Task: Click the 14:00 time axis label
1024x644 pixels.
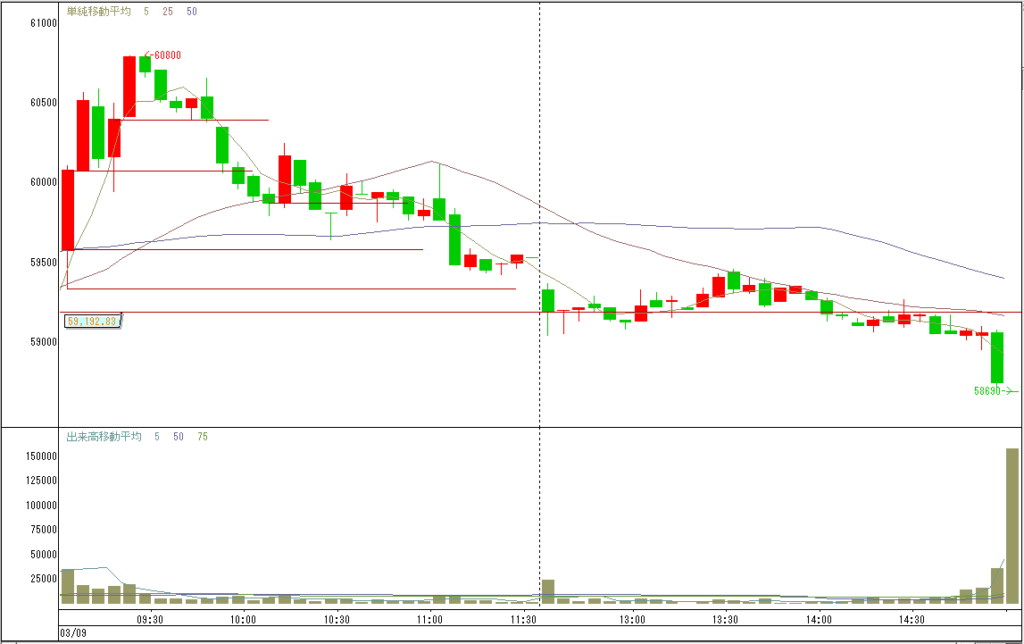Action: tap(818, 619)
